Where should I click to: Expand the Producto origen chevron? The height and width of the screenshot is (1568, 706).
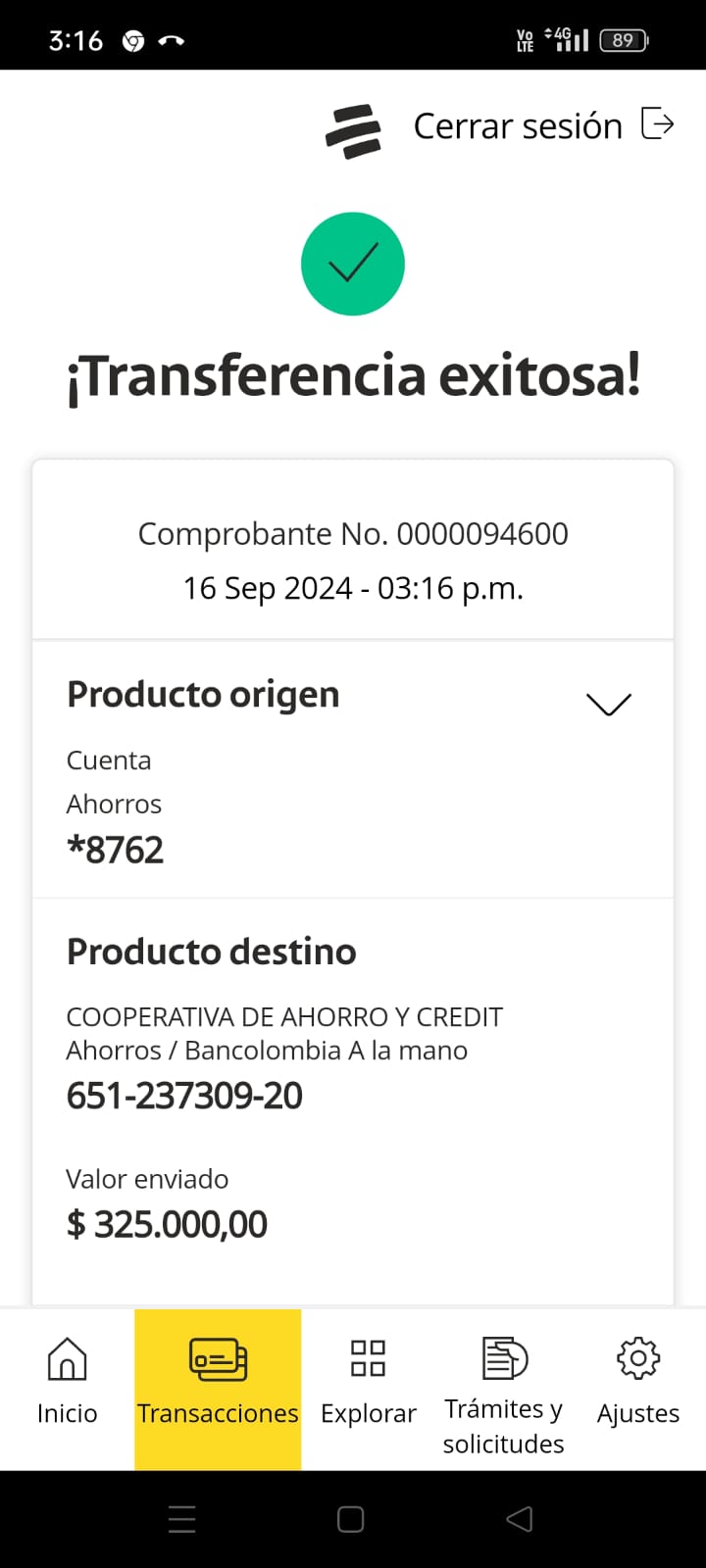[608, 704]
